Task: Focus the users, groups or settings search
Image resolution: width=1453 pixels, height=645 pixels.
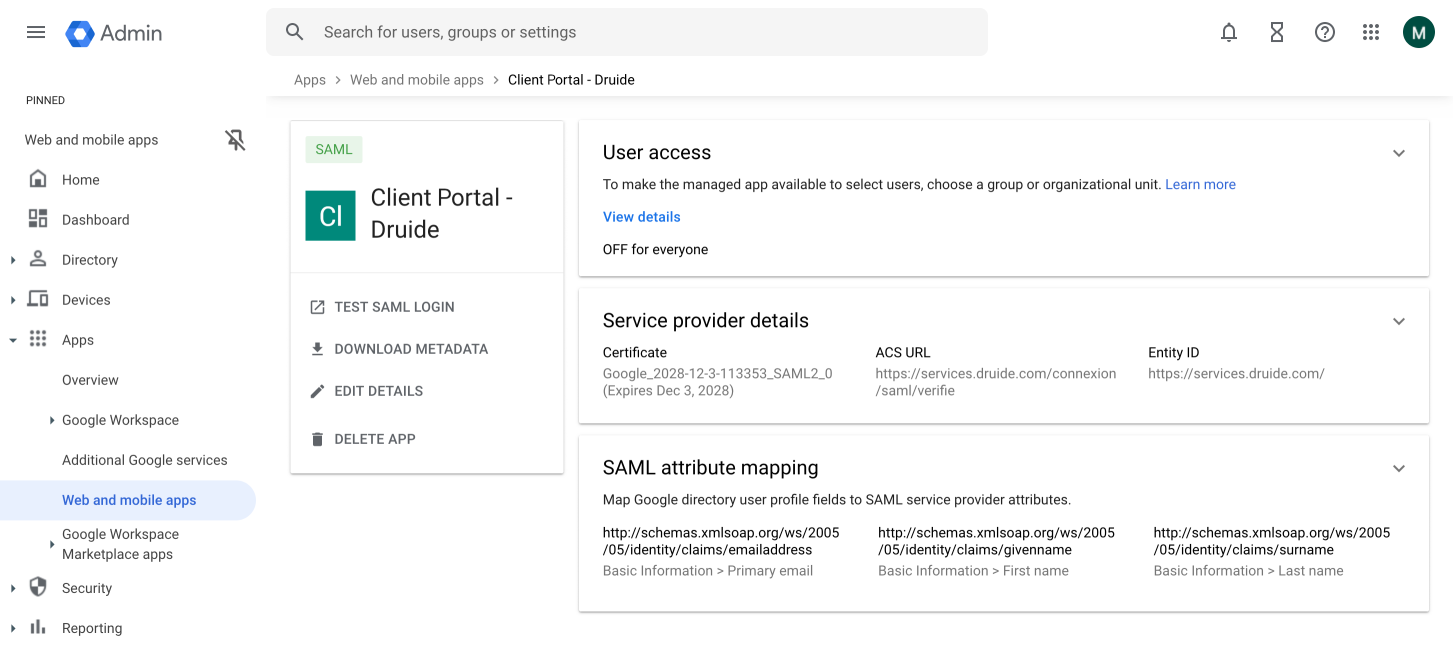Action: (x=640, y=32)
